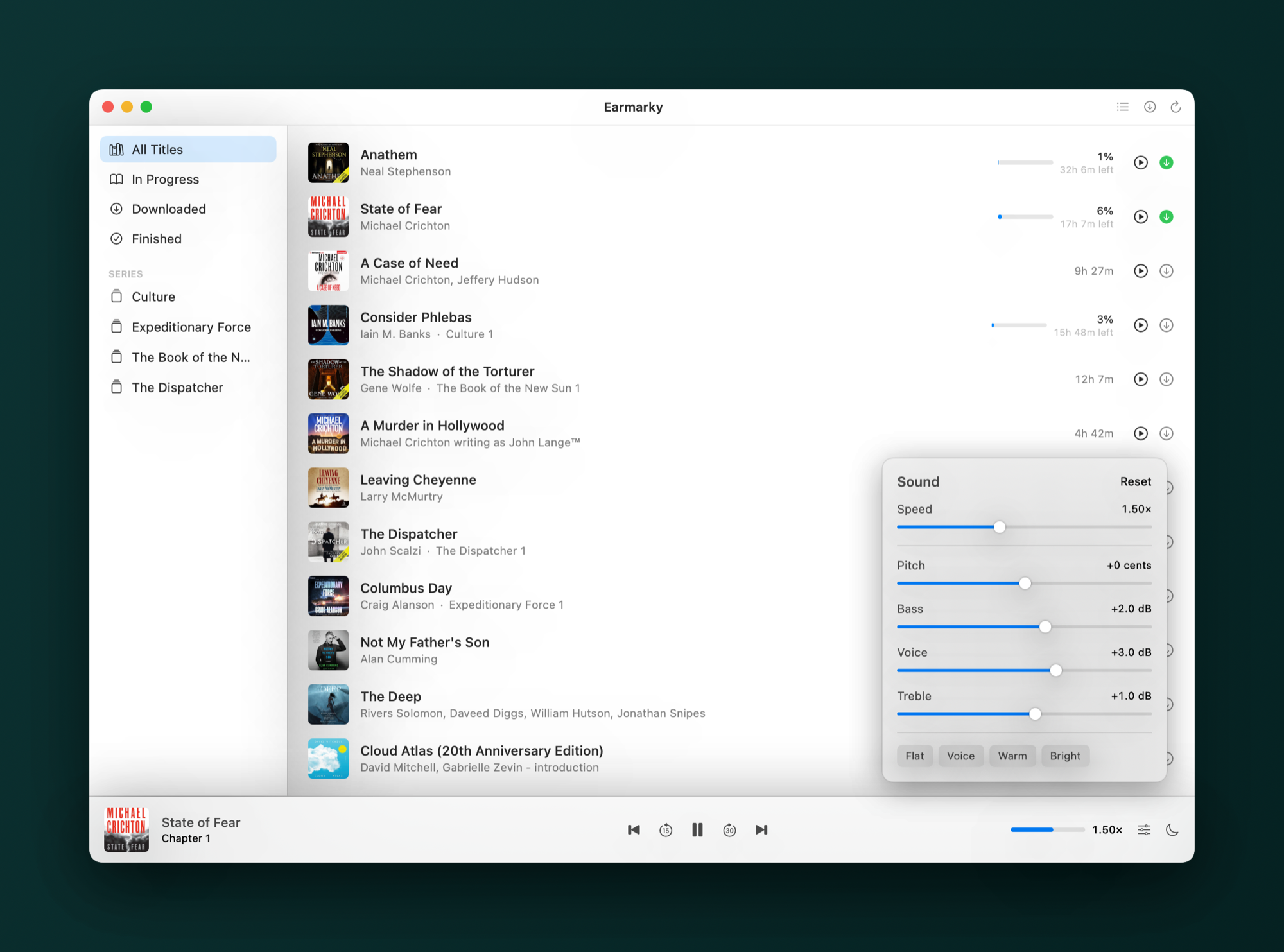1284x952 pixels.
Task: Click the Leaving Cheyenne cover thumbnail
Action: tap(328, 488)
